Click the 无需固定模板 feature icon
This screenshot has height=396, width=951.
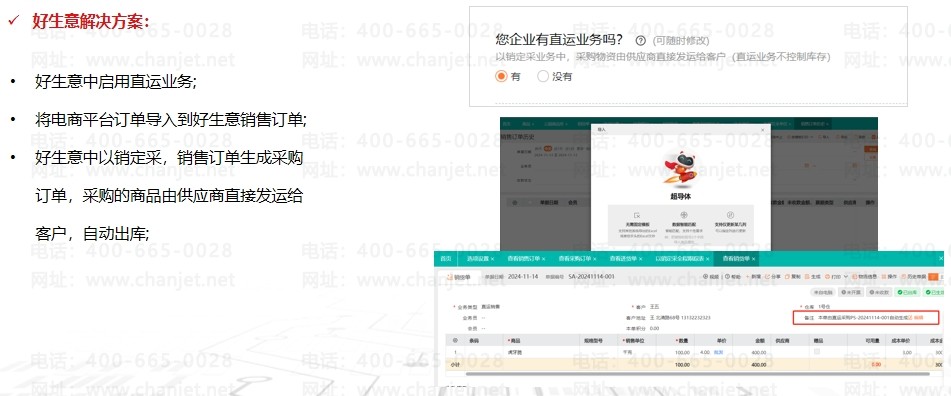tap(637, 215)
